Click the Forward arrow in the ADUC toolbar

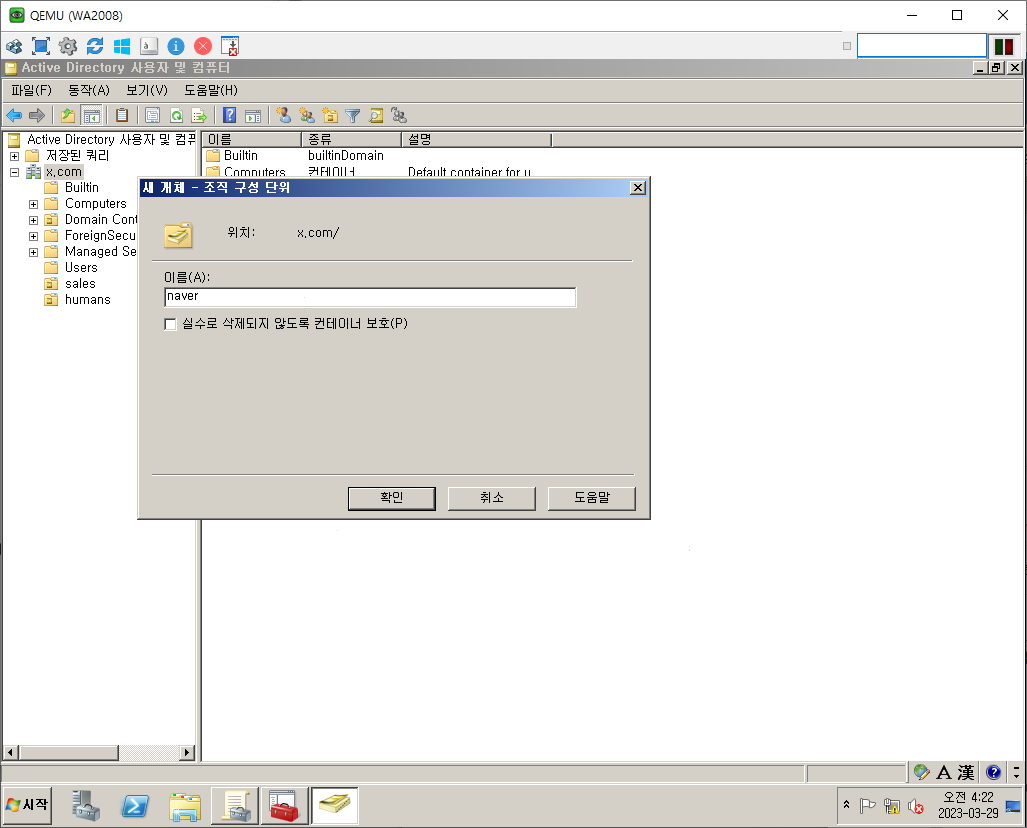[37, 116]
